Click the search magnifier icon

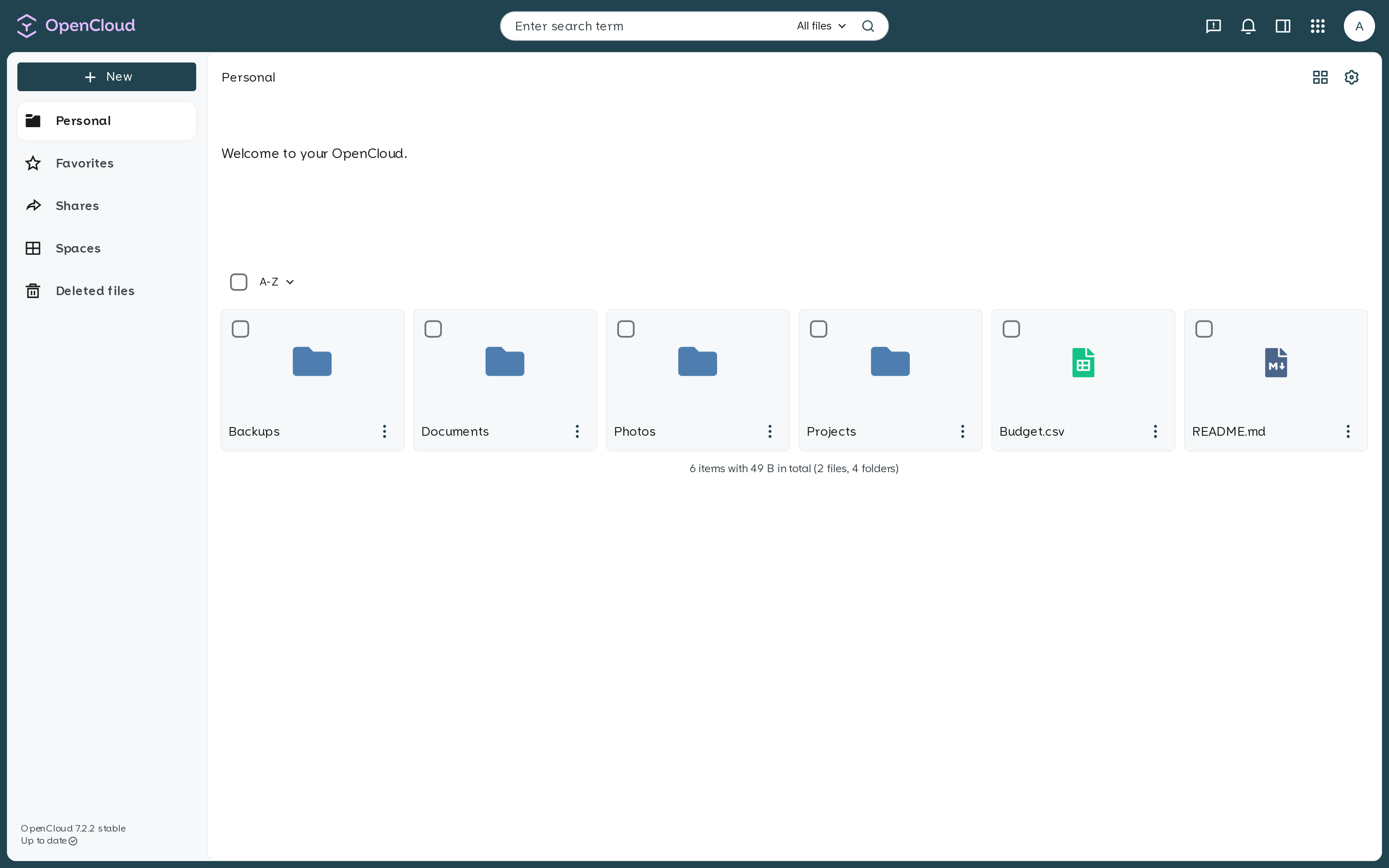coord(868,26)
